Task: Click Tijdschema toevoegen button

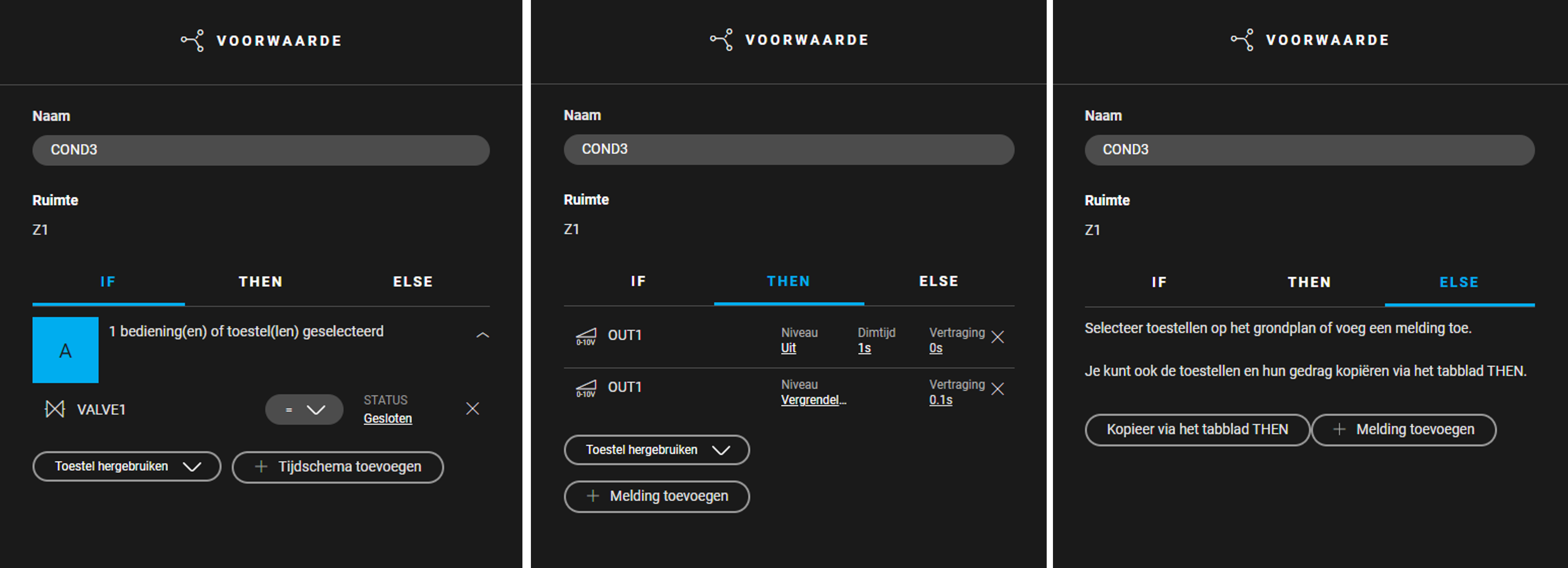Action: pyautogui.click(x=338, y=467)
